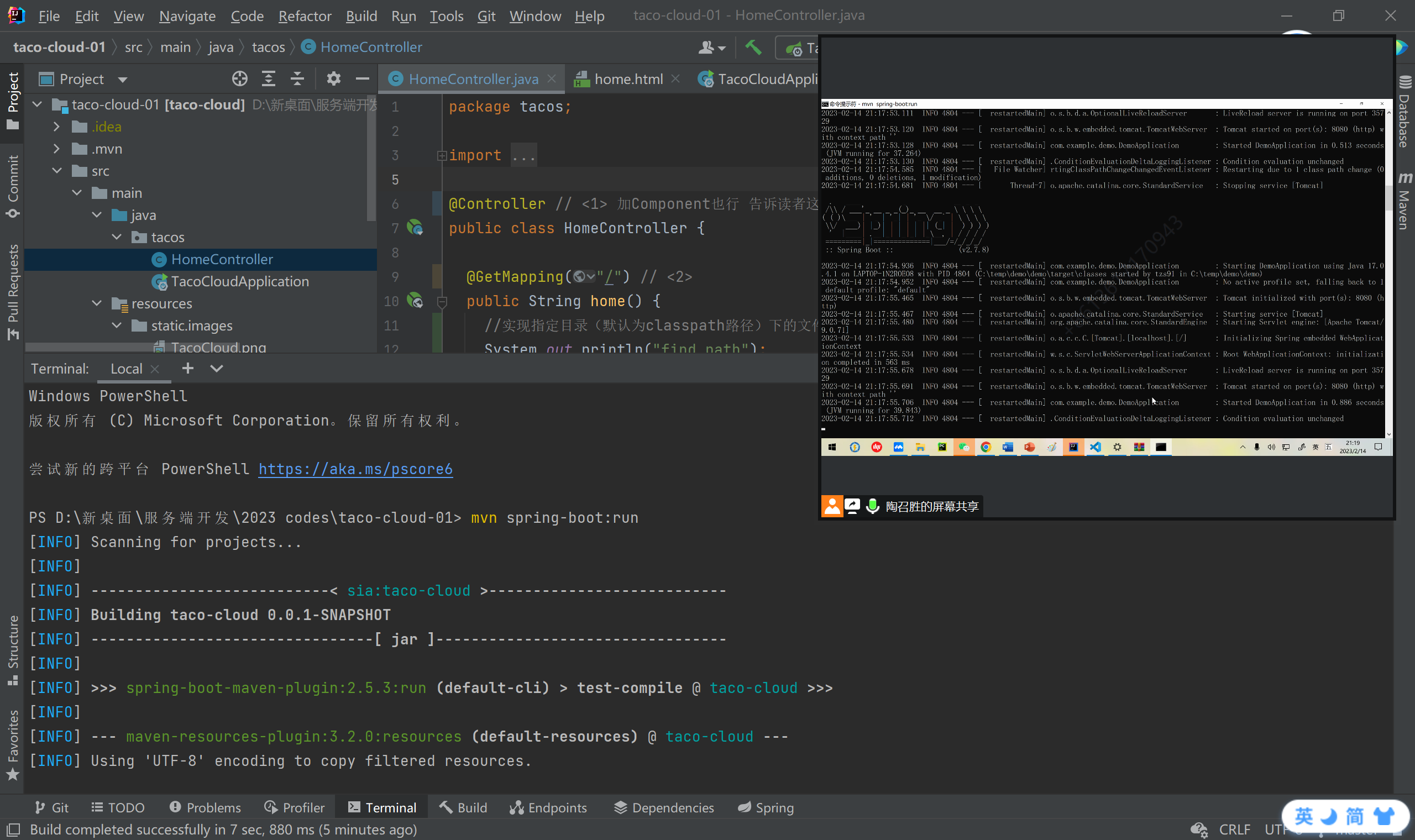Open the Problems tool window tab
The width and height of the screenshot is (1415, 840).
pyautogui.click(x=206, y=808)
